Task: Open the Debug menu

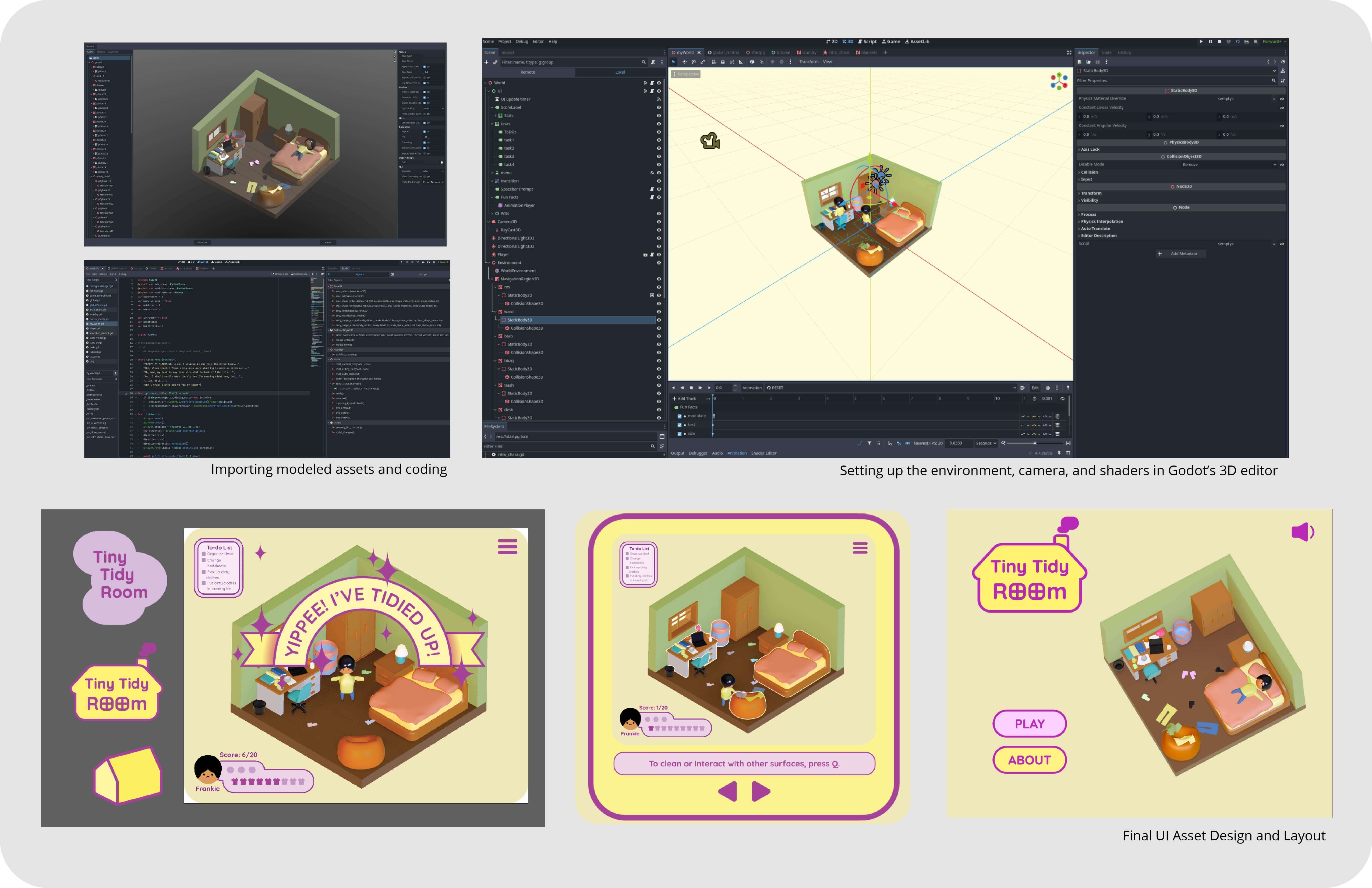Action: pos(522,41)
